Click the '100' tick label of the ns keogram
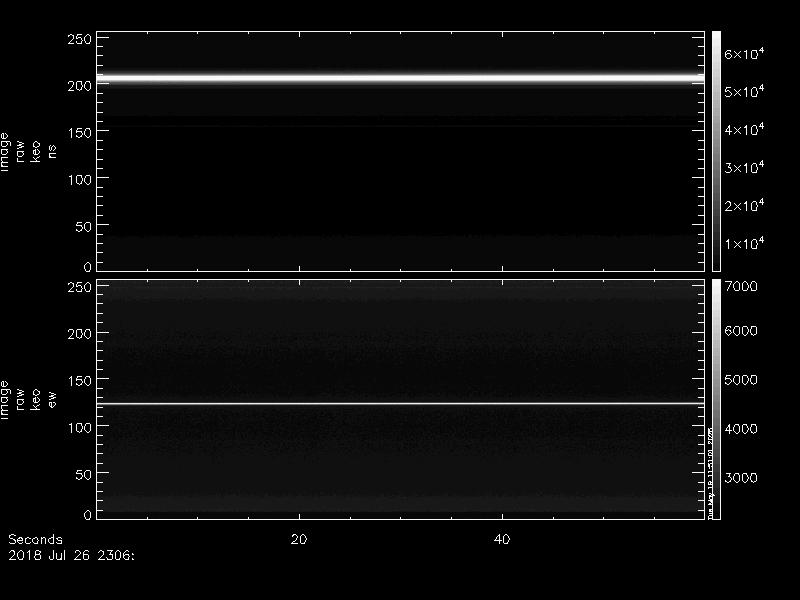 80,180
